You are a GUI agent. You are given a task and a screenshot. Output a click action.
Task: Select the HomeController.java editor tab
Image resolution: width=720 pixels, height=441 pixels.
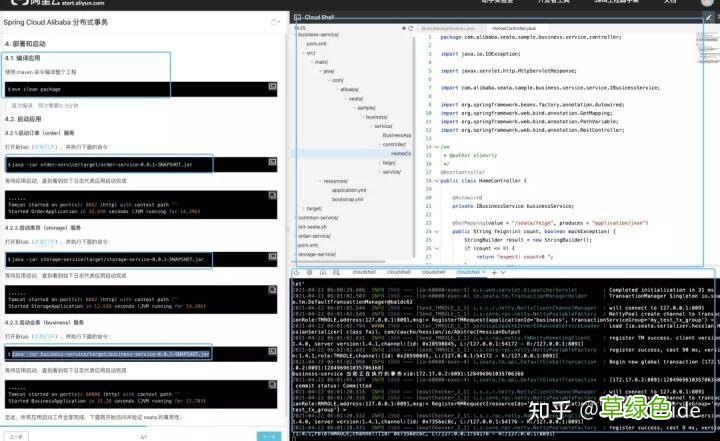(x=514, y=28)
